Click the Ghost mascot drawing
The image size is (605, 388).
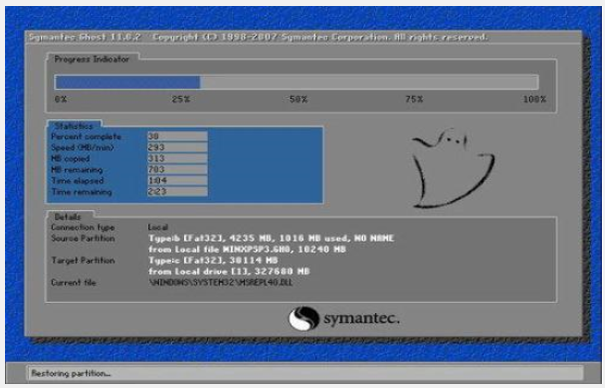click(453, 168)
